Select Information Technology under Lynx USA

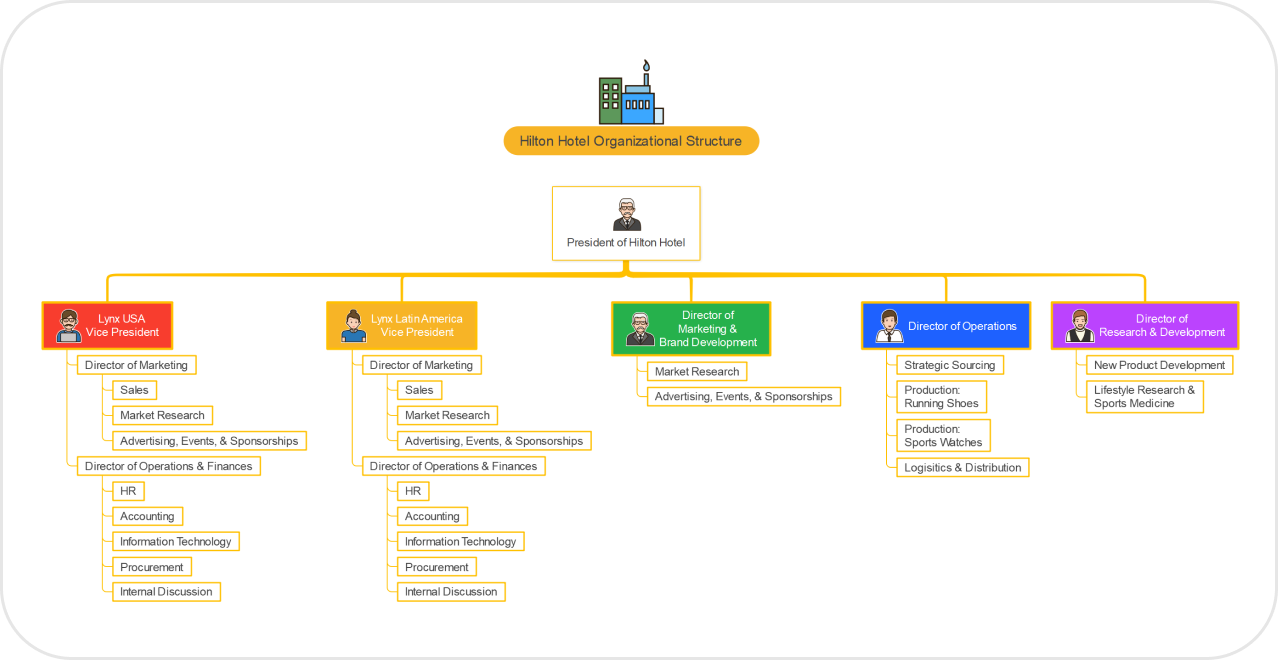click(x=176, y=542)
